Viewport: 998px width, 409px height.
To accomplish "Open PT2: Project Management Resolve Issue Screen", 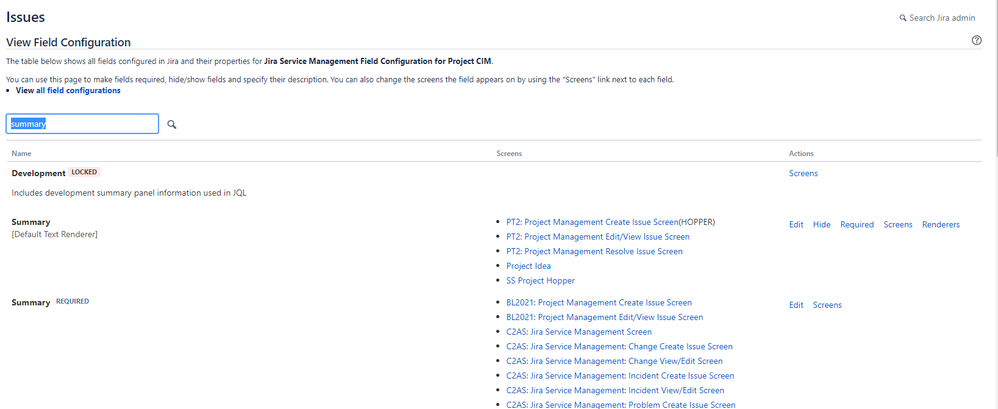I will (x=594, y=251).
